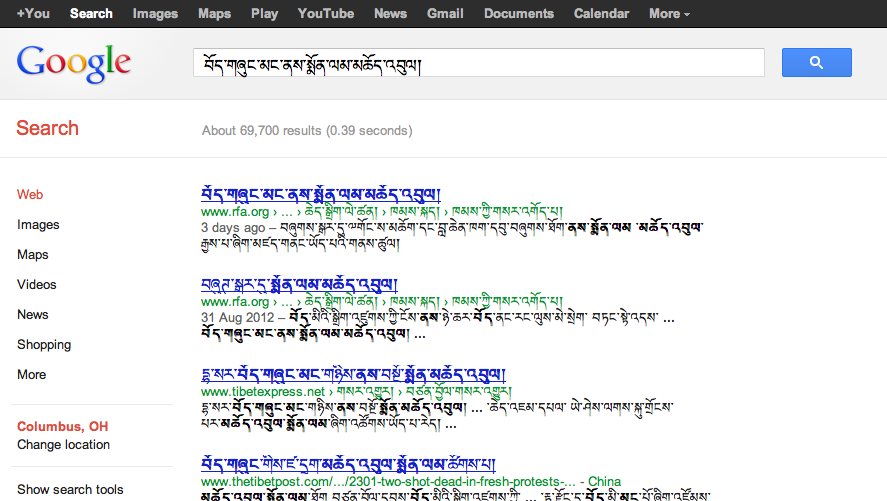Open Maps in the top bar

pyautogui.click(x=214, y=14)
